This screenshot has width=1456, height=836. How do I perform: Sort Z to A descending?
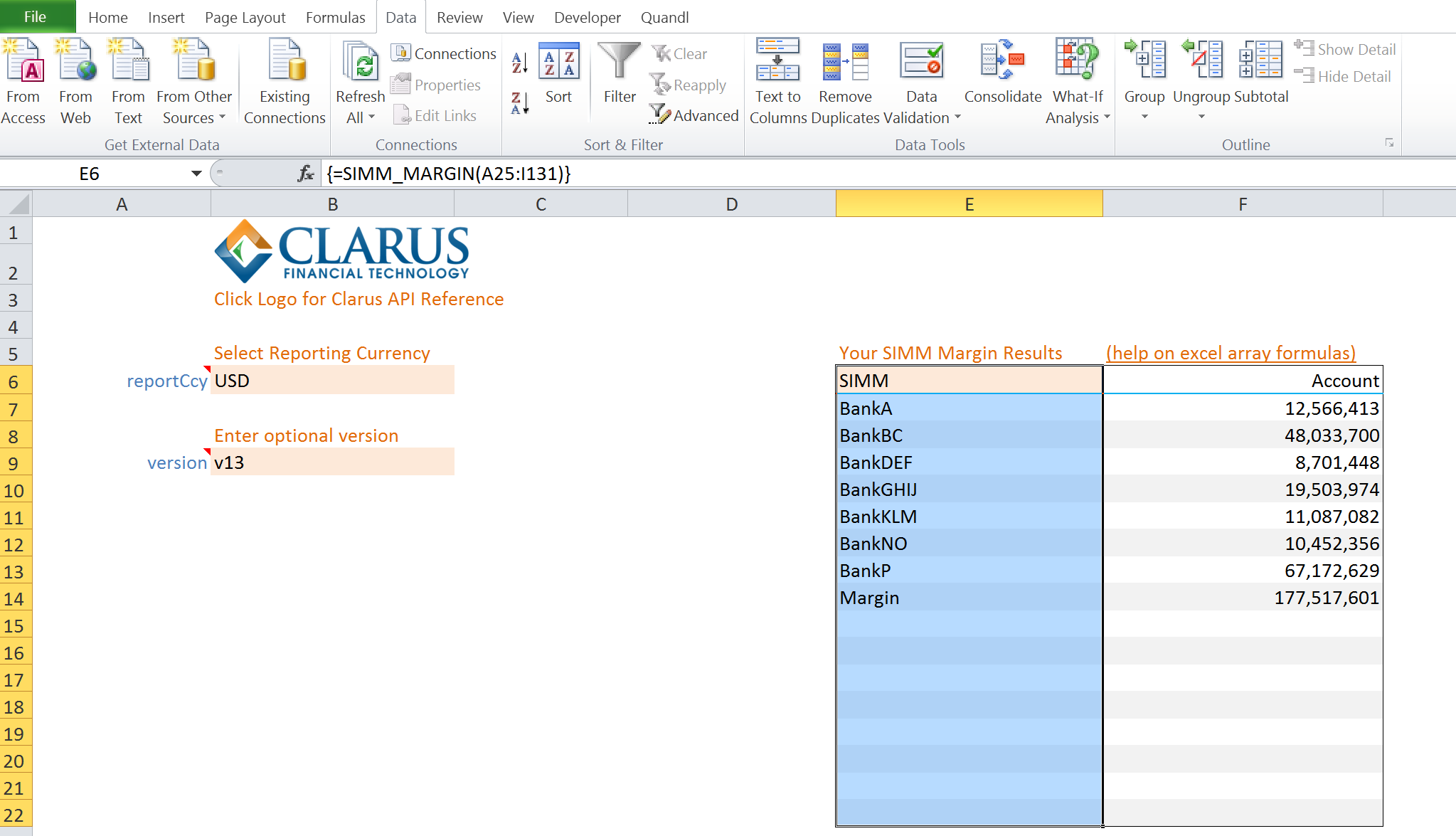tap(520, 103)
